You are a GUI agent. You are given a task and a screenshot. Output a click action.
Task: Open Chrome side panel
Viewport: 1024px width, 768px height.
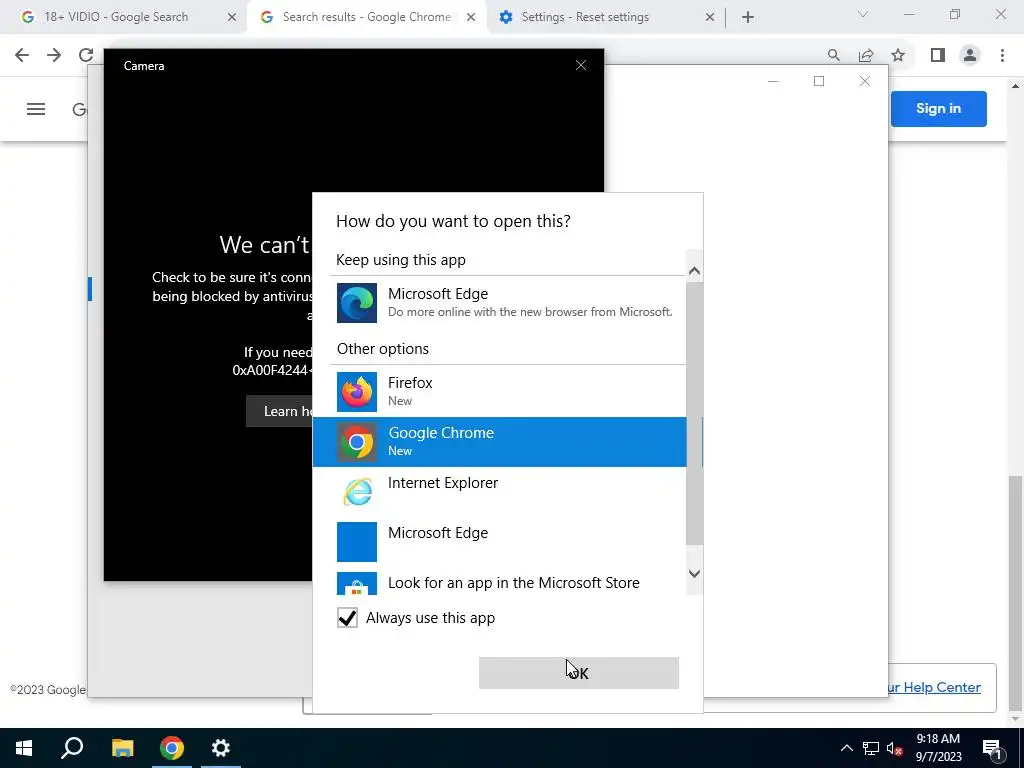[x=938, y=56]
